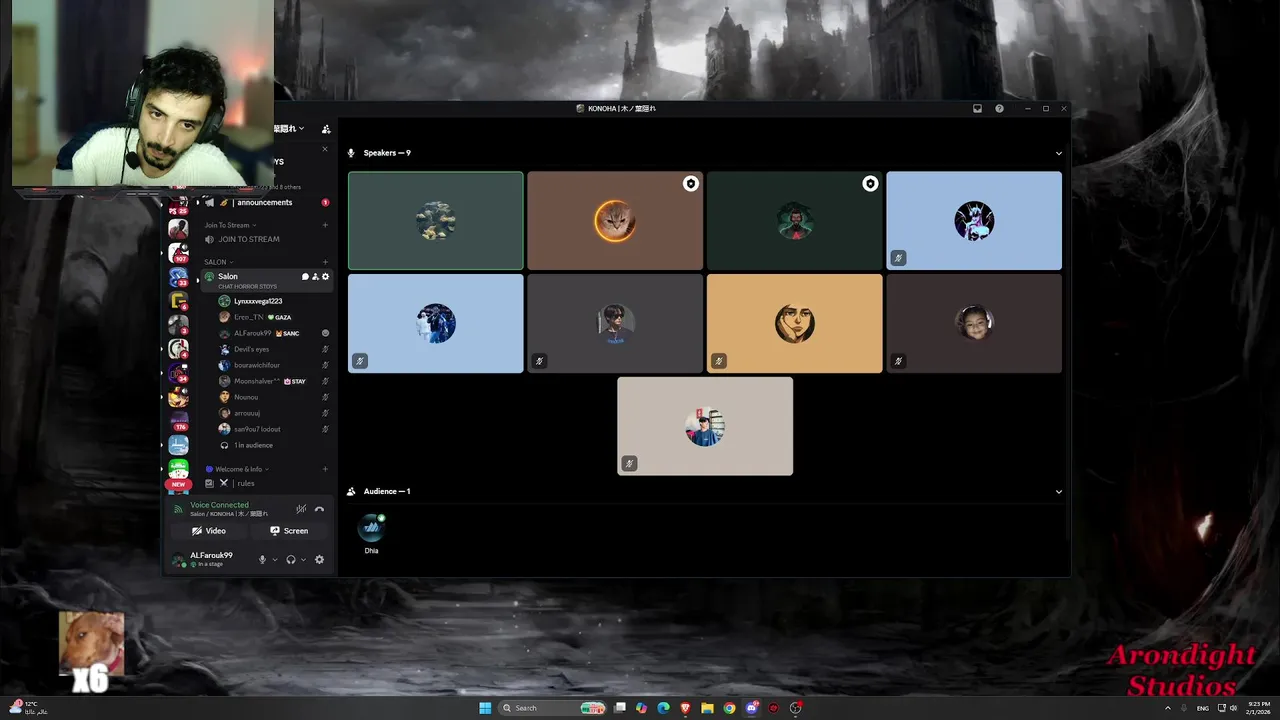
Task: Open Brave browser from taskbar
Action: tap(685, 708)
